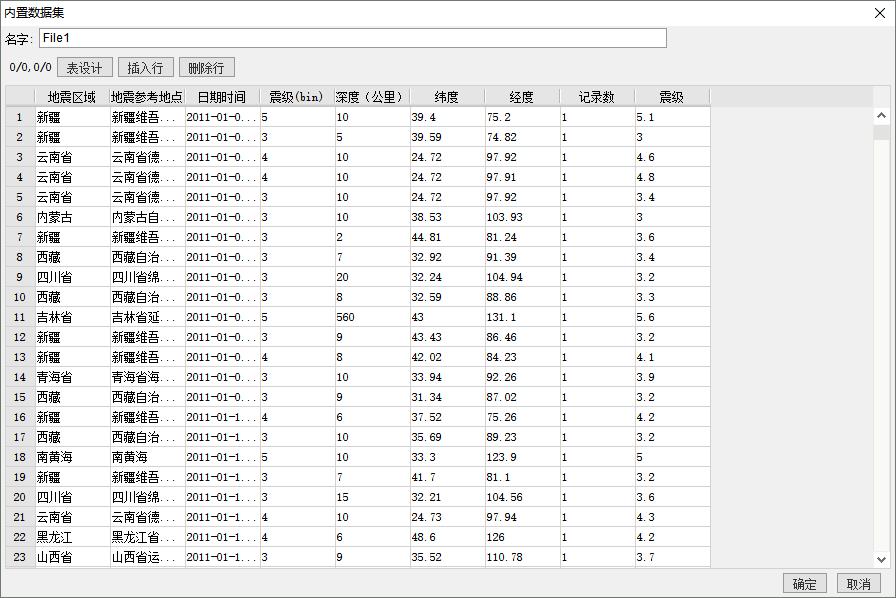Select the 南黄海 region cell in row 18

(71, 457)
